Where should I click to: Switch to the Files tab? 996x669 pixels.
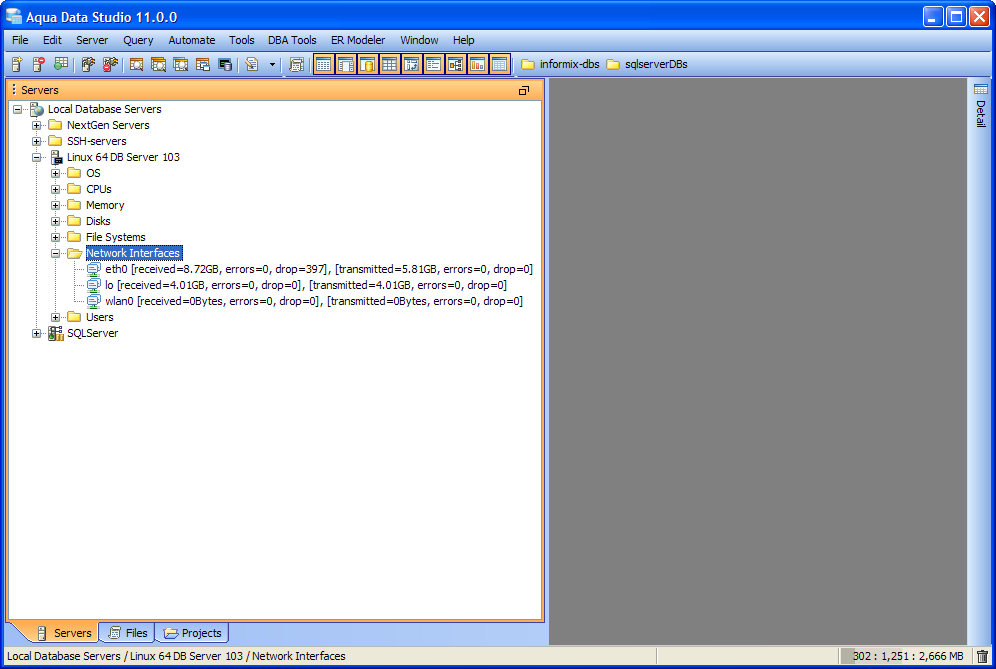tap(128, 633)
